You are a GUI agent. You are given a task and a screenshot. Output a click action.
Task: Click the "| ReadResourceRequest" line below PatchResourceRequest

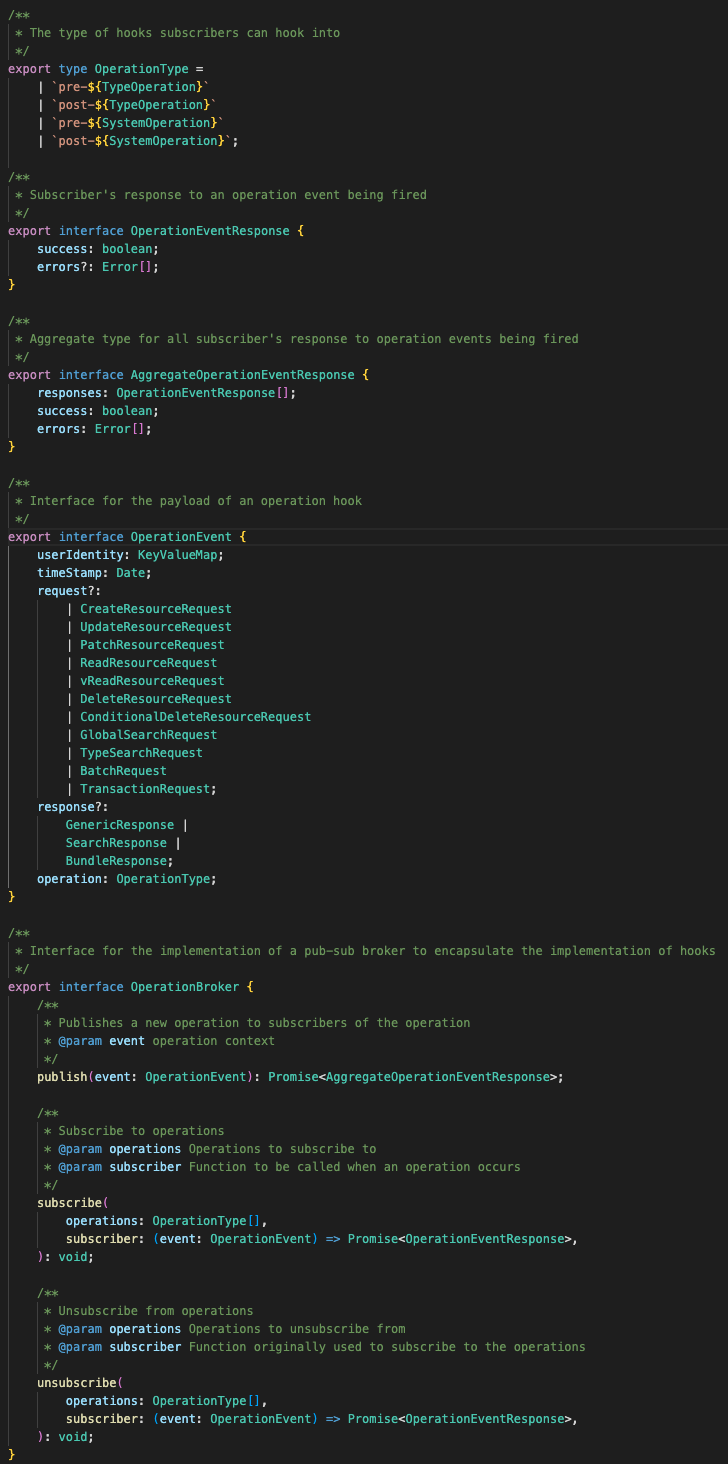pos(141,663)
